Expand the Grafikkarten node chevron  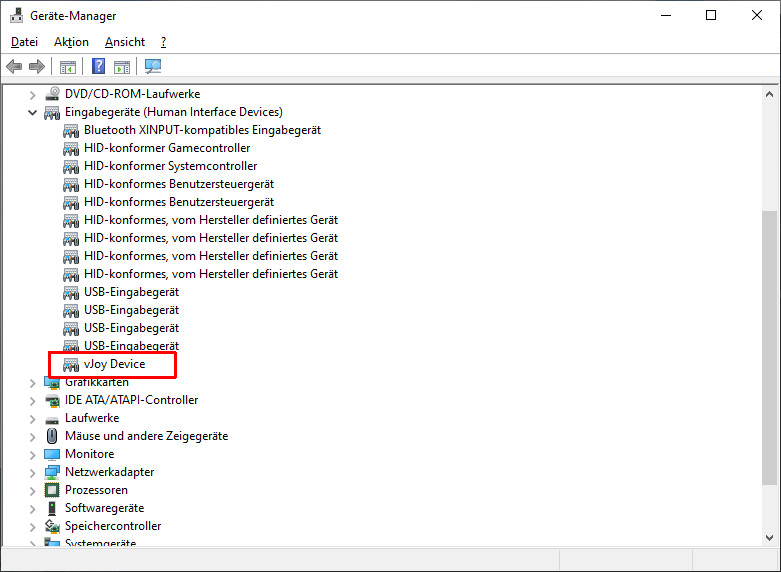(x=33, y=383)
